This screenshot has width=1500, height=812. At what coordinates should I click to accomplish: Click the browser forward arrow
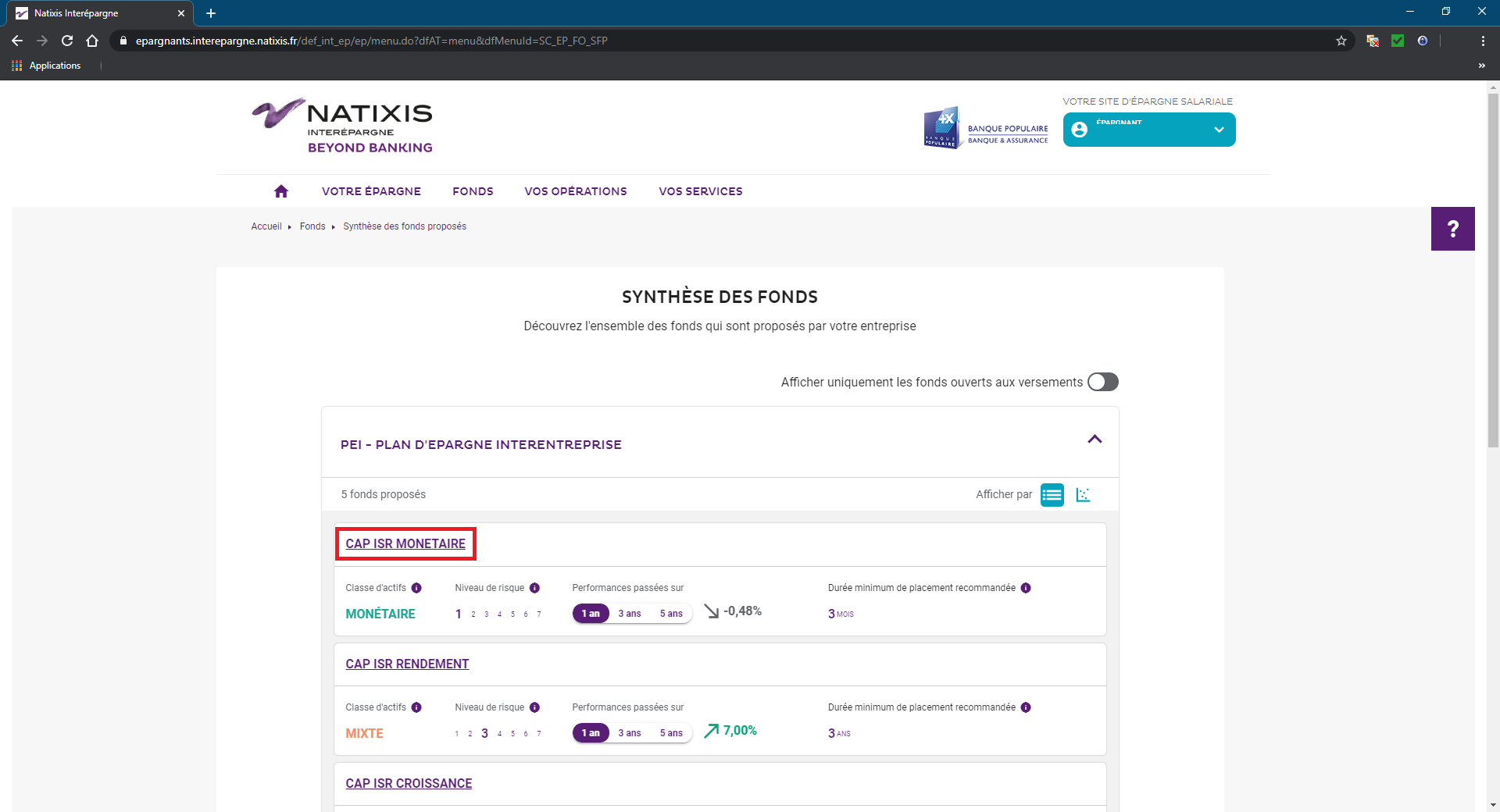tap(42, 41)
